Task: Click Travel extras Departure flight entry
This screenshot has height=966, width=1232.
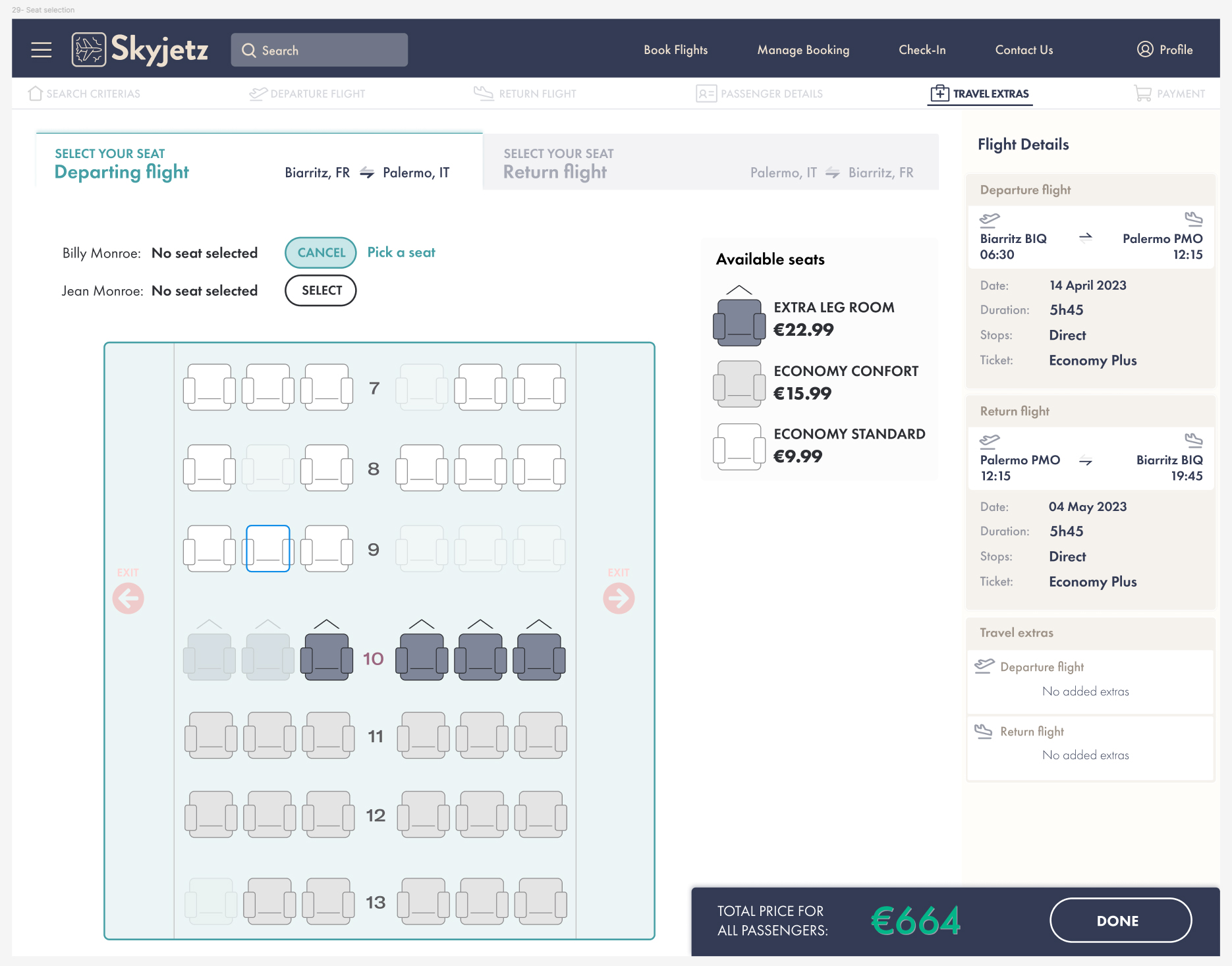Action: 1090,682
